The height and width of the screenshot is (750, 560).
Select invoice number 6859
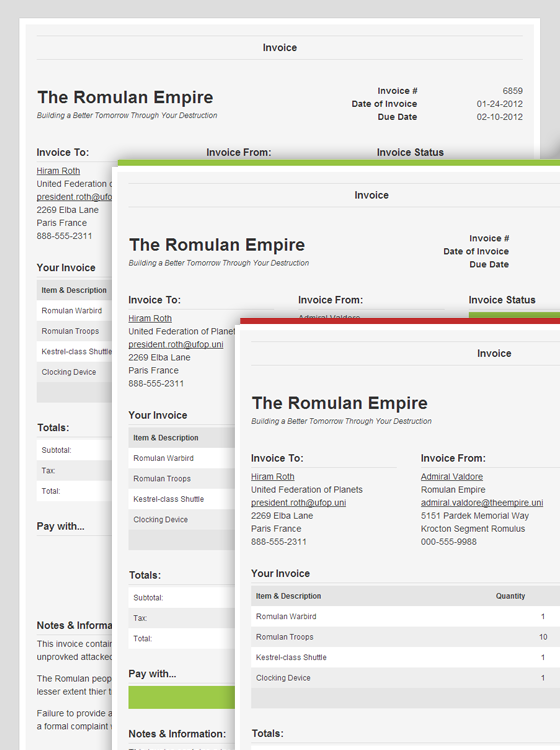click(x=513, y=91)
